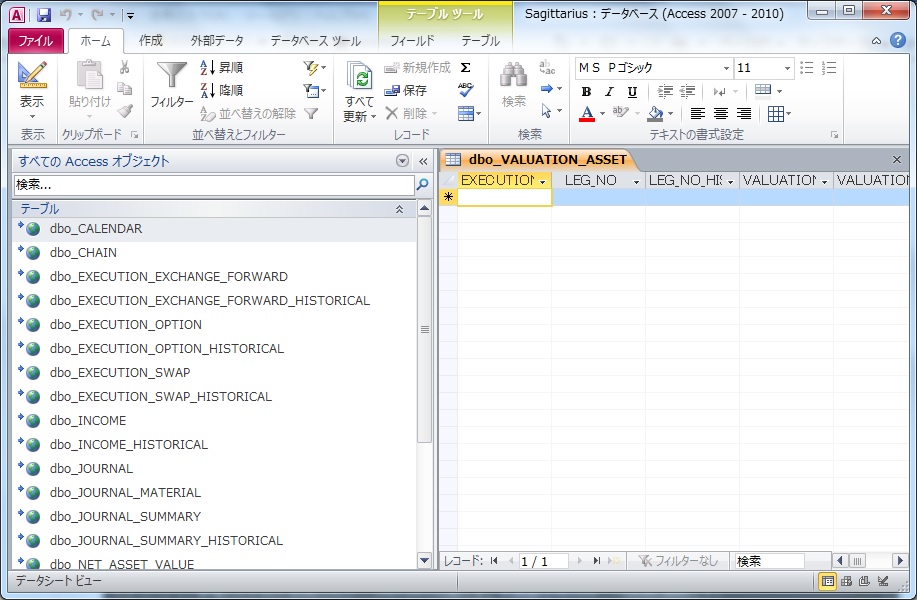Go to last record in navigator
The width and height of the screenshot is (917, 600).
click(x=597, y=561)
